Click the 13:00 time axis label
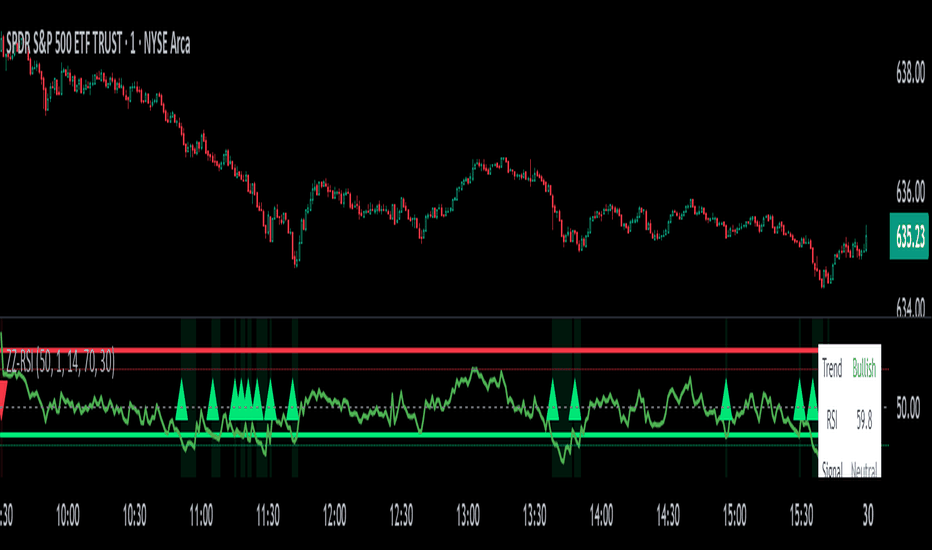Viewport: 932px width, 550px height. (468, 516)
